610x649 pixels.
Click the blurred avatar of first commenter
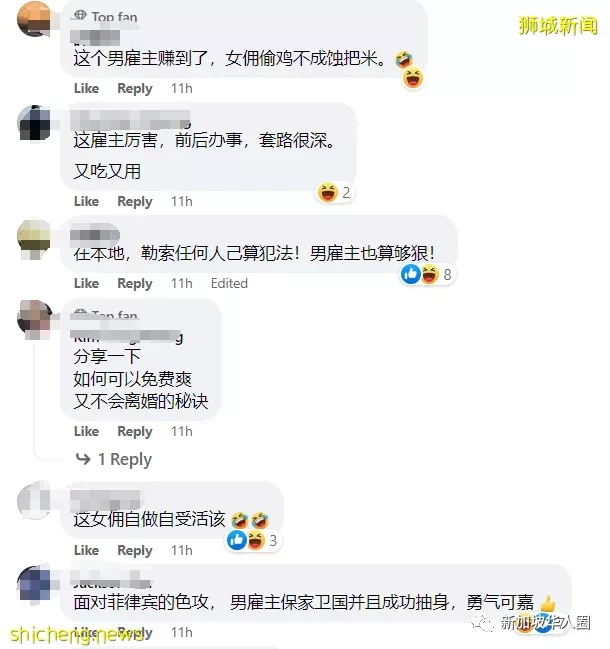34,18
